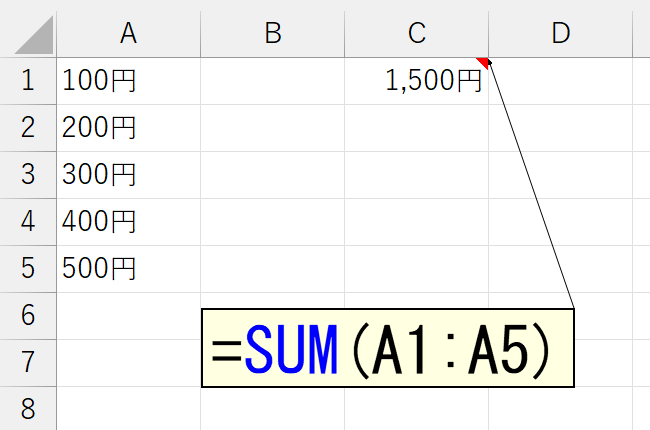Select row 4 header
Viewport: 650px width, 430px height.
(x=28, y=221)
